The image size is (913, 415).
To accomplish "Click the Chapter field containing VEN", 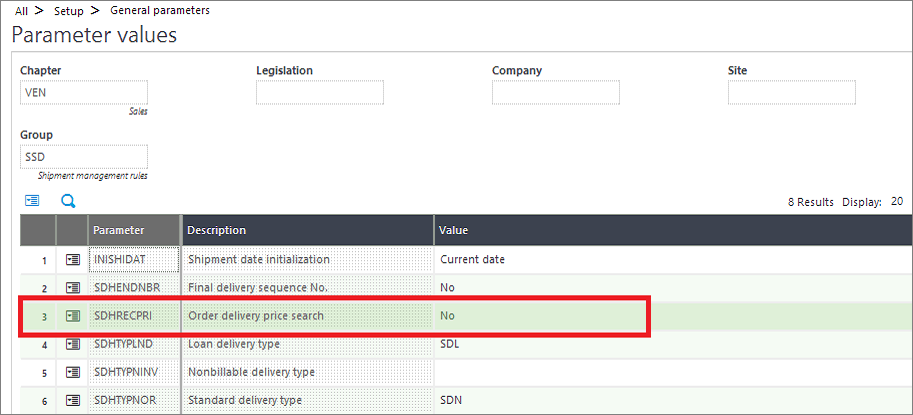I will click(84, 93).
